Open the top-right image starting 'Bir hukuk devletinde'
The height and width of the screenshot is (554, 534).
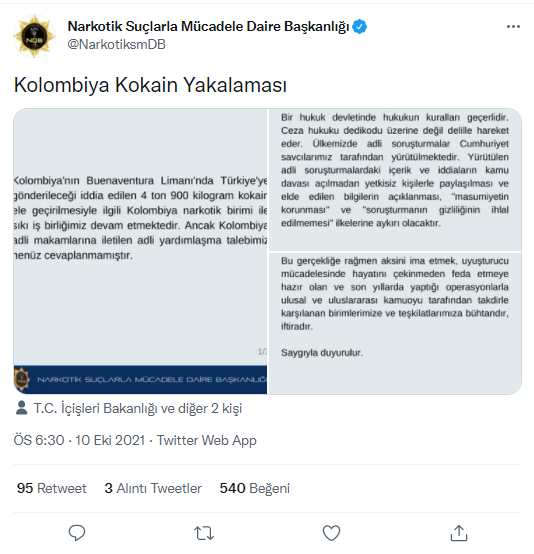(395, 179)
